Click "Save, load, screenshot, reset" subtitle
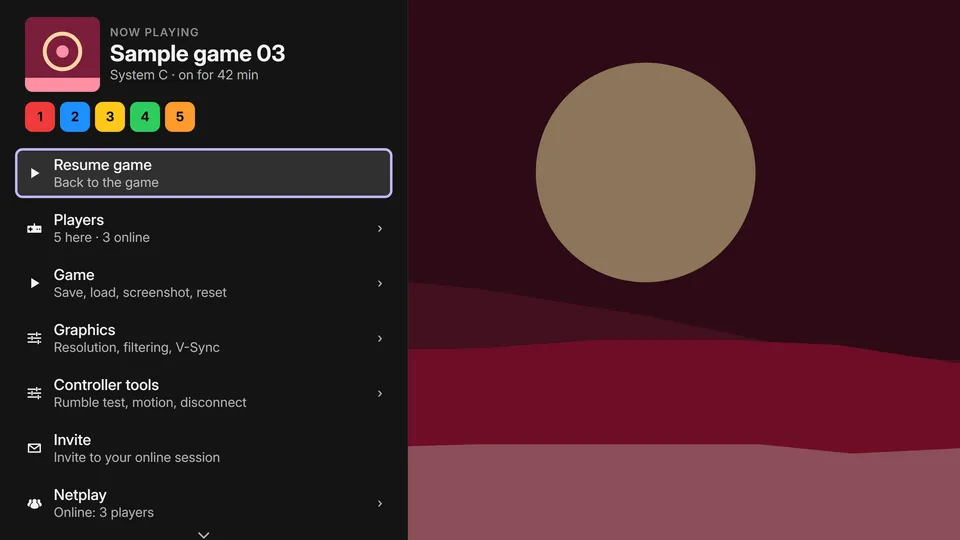Image resolution: width=960 pixels, height=540 pixels. [140, 293]
